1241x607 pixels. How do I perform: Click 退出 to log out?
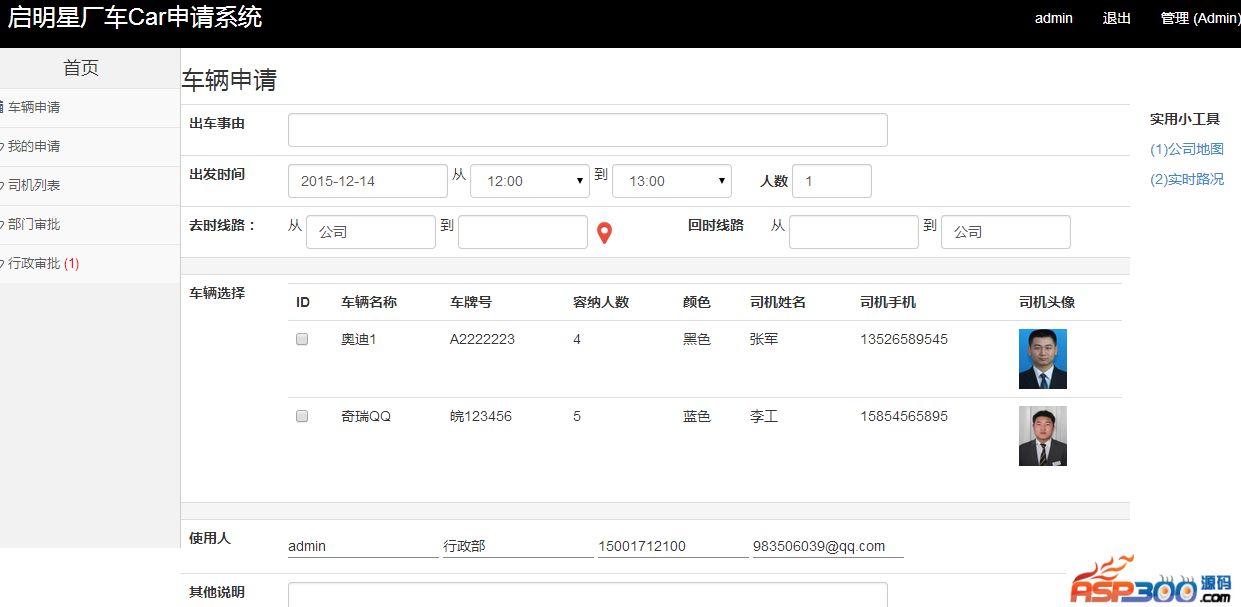1116,18
